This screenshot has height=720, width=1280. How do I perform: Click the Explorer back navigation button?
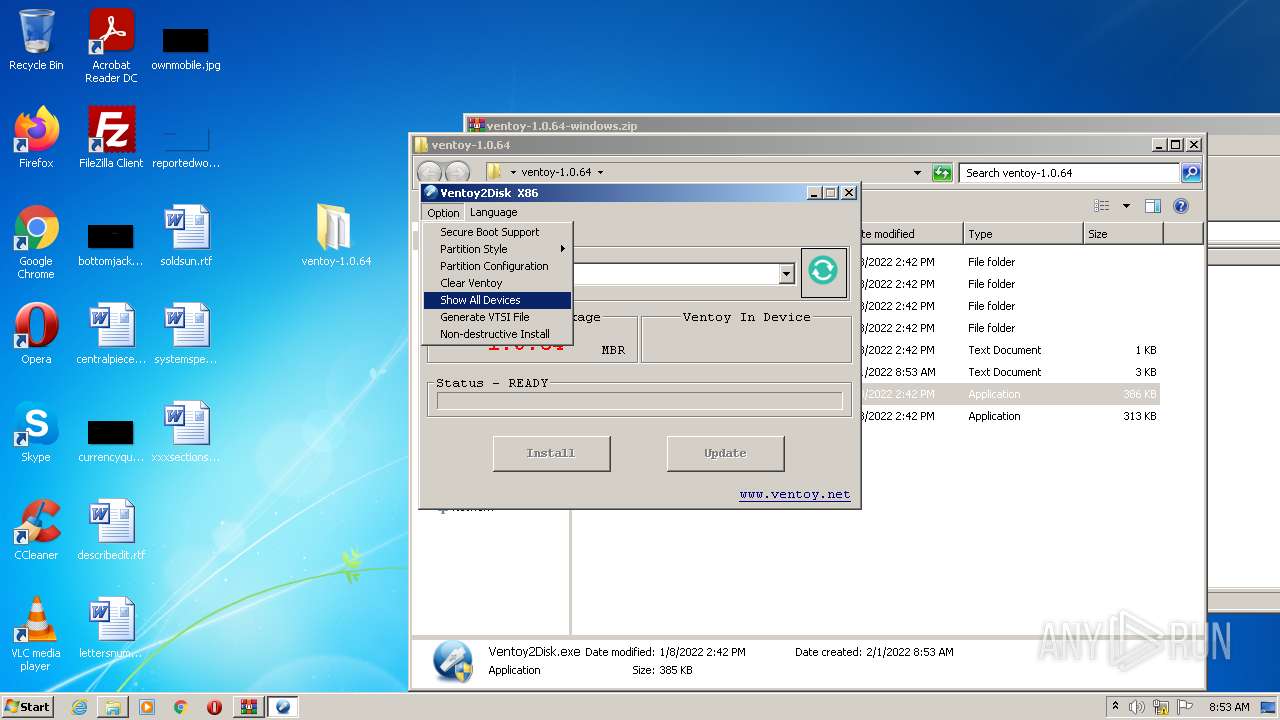click(430, 172)
